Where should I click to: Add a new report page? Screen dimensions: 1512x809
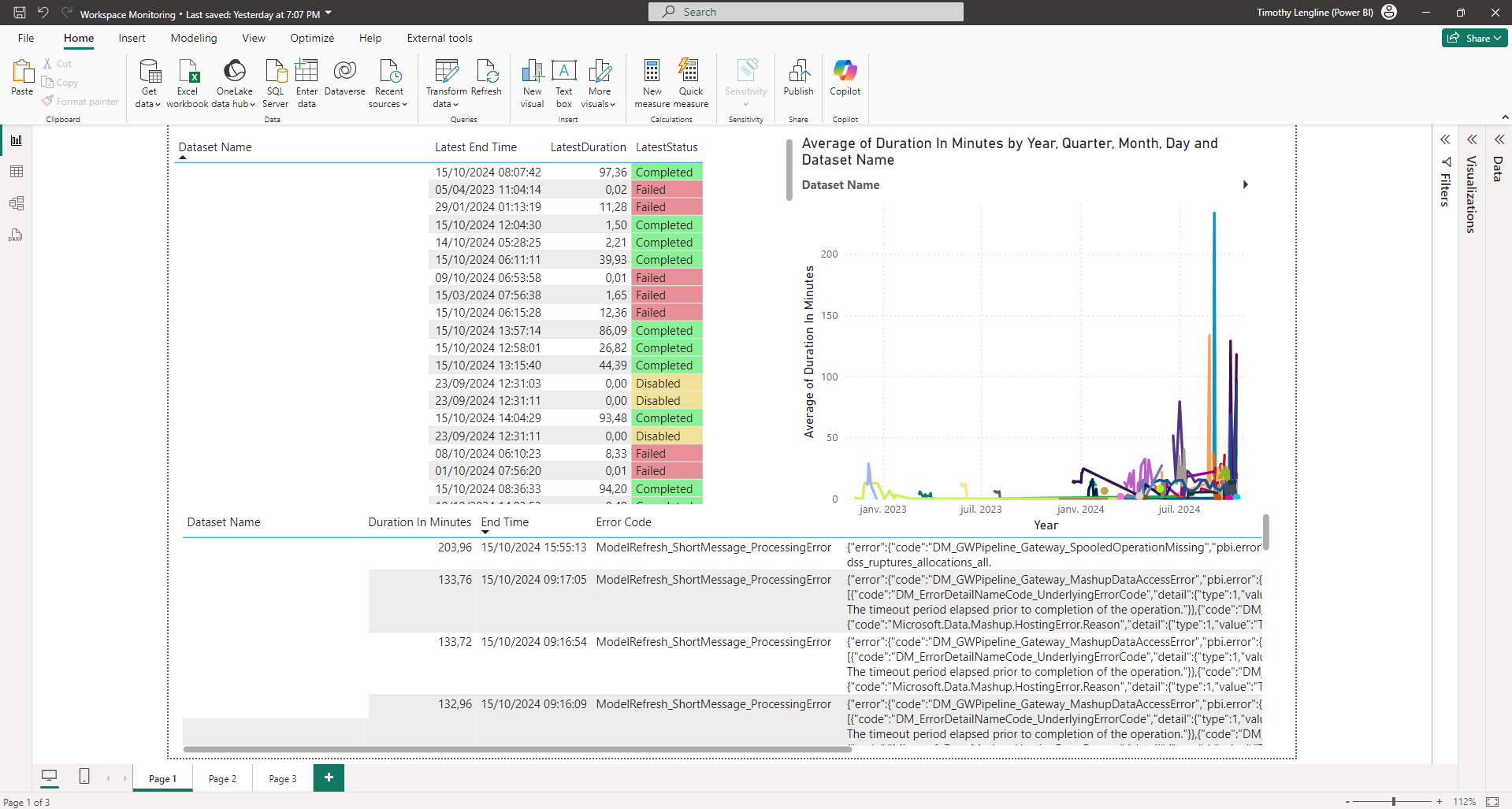click(329, 777)
